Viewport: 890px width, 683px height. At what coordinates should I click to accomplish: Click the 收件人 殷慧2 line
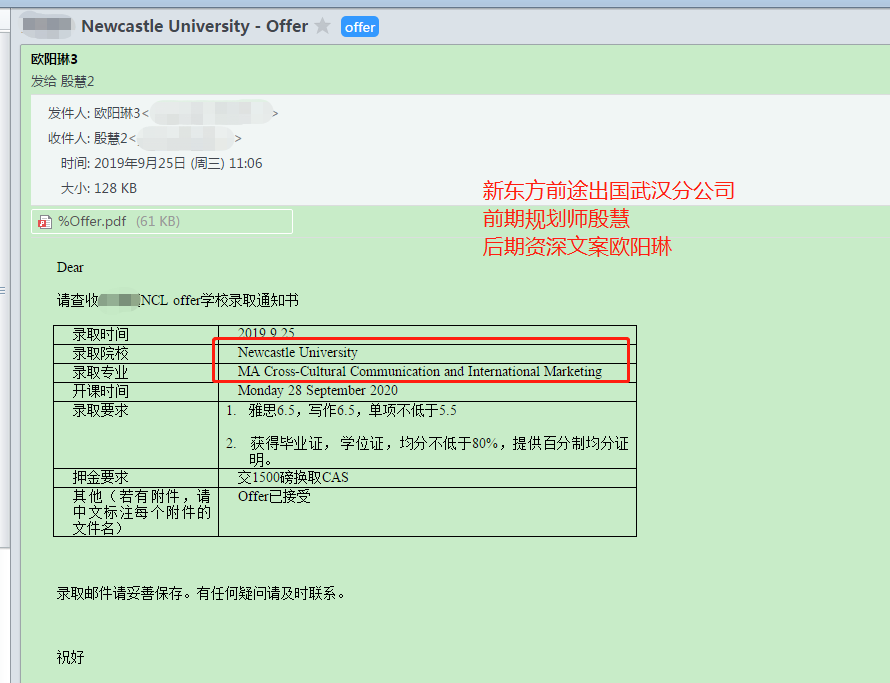pos(145,138)
